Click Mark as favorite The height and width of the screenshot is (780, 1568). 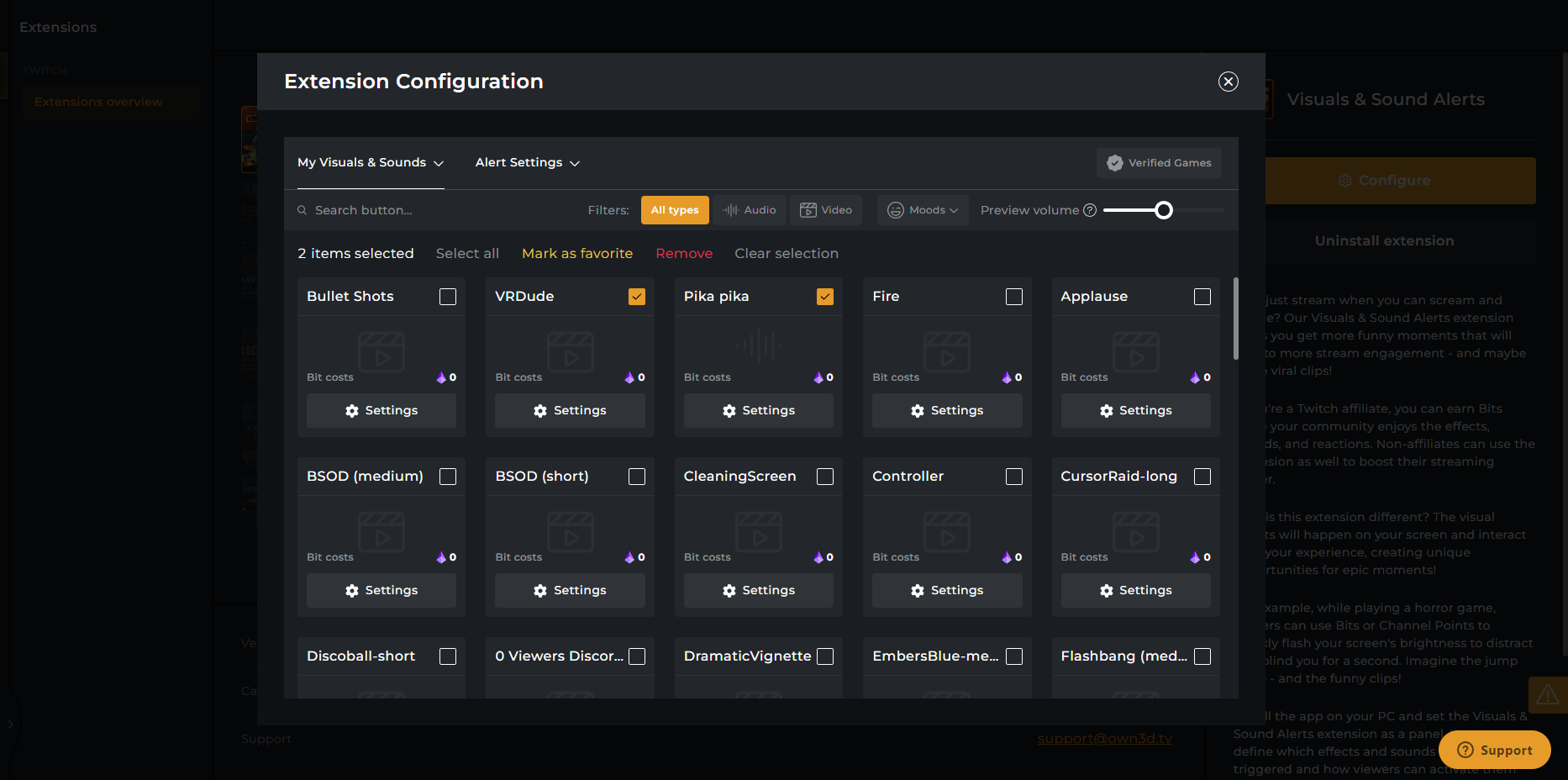click(x=577, y=254)
